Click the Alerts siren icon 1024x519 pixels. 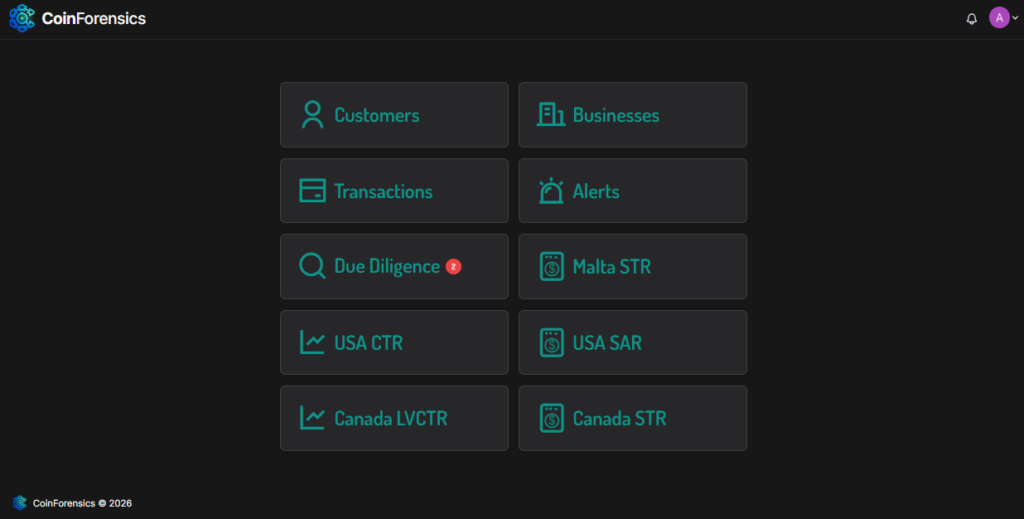tap(551, 191)
